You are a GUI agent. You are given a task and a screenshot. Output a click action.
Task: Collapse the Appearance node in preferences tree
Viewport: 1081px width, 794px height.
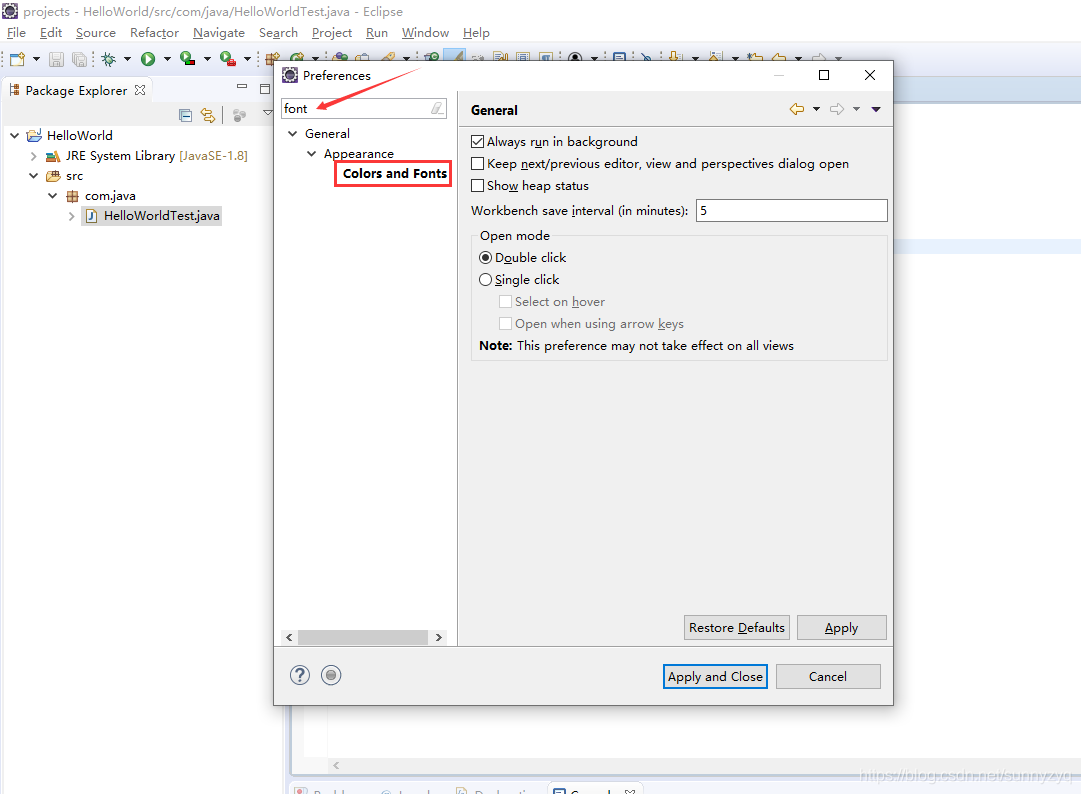click(312, 154)
